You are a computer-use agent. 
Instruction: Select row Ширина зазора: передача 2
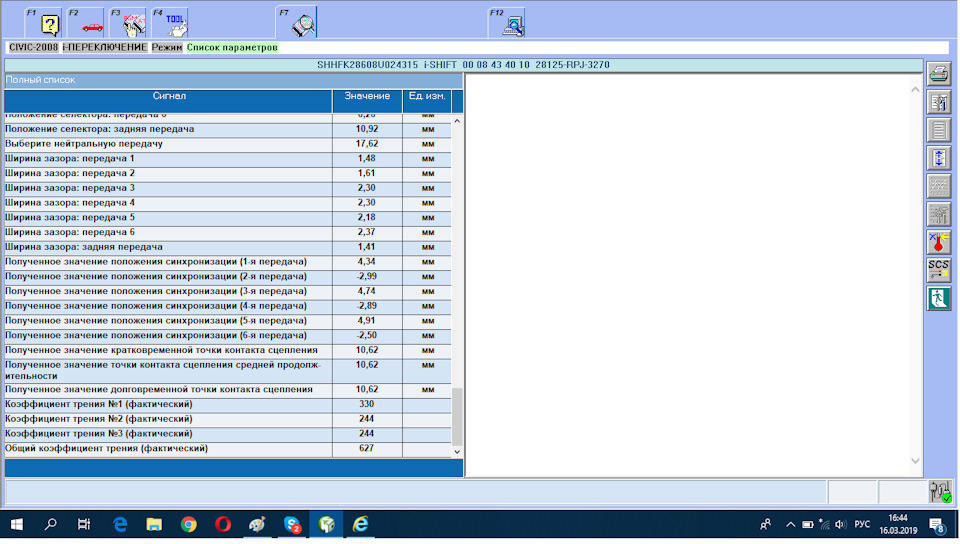[228, 173]
